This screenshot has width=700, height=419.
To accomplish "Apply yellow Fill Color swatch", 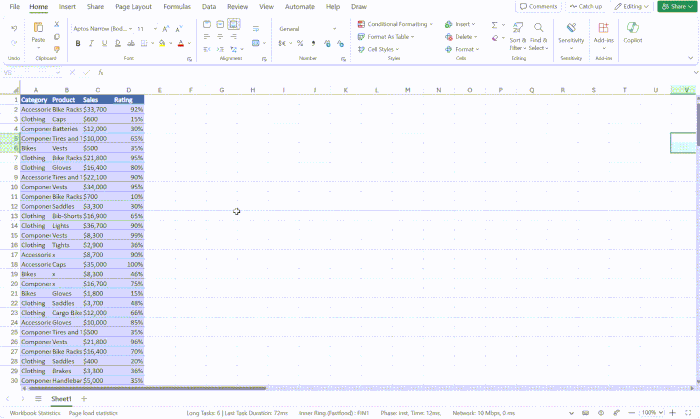I will coord(162,43).
